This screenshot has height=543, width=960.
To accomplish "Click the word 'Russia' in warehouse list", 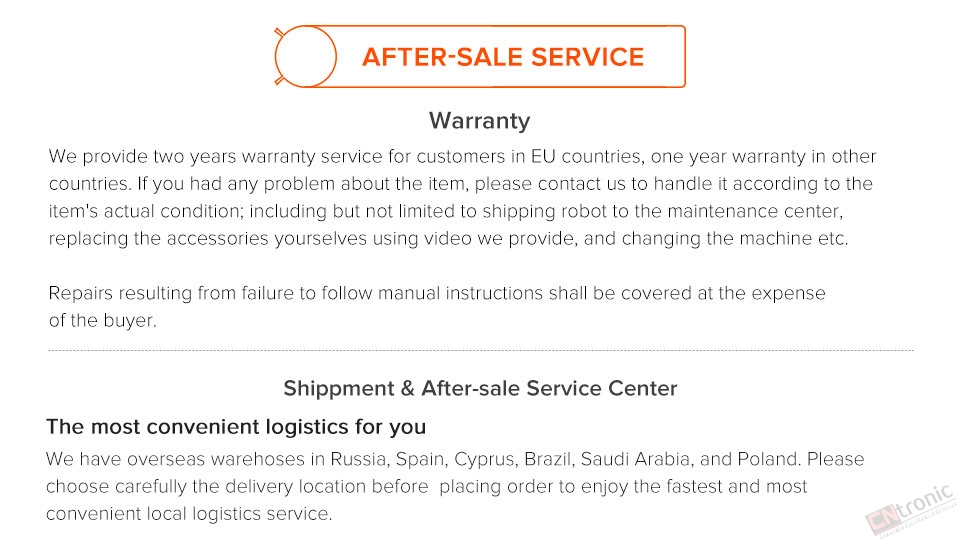I will click(358, 459).
